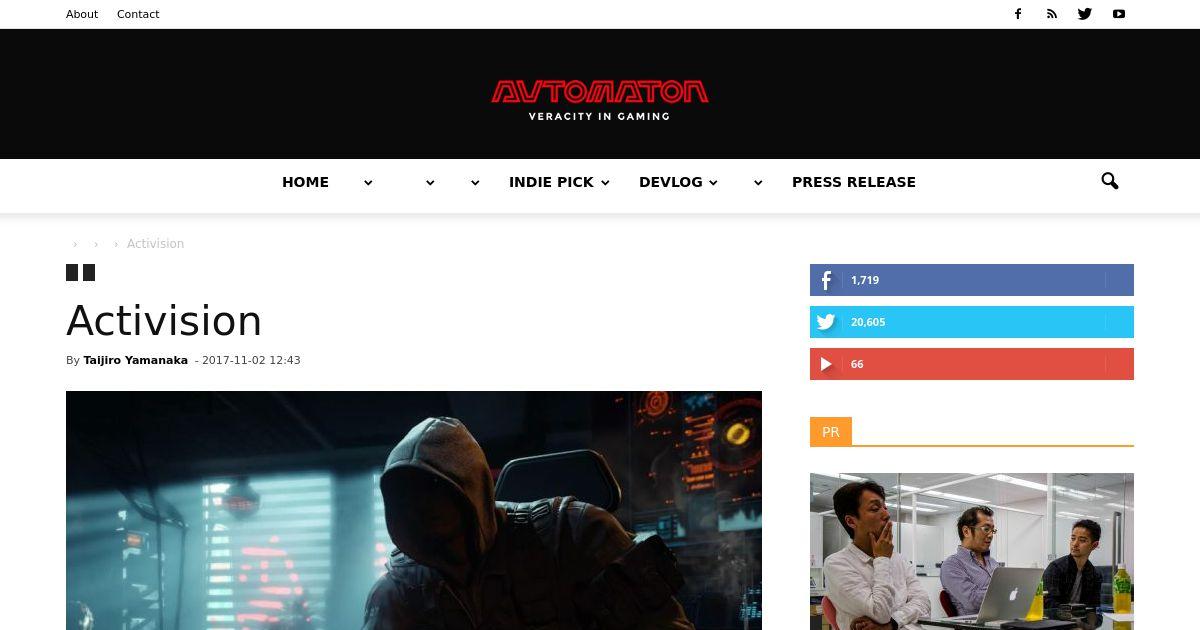Click the Activision breadcrumb text
1200x630 pixels.
pos(155,244)
